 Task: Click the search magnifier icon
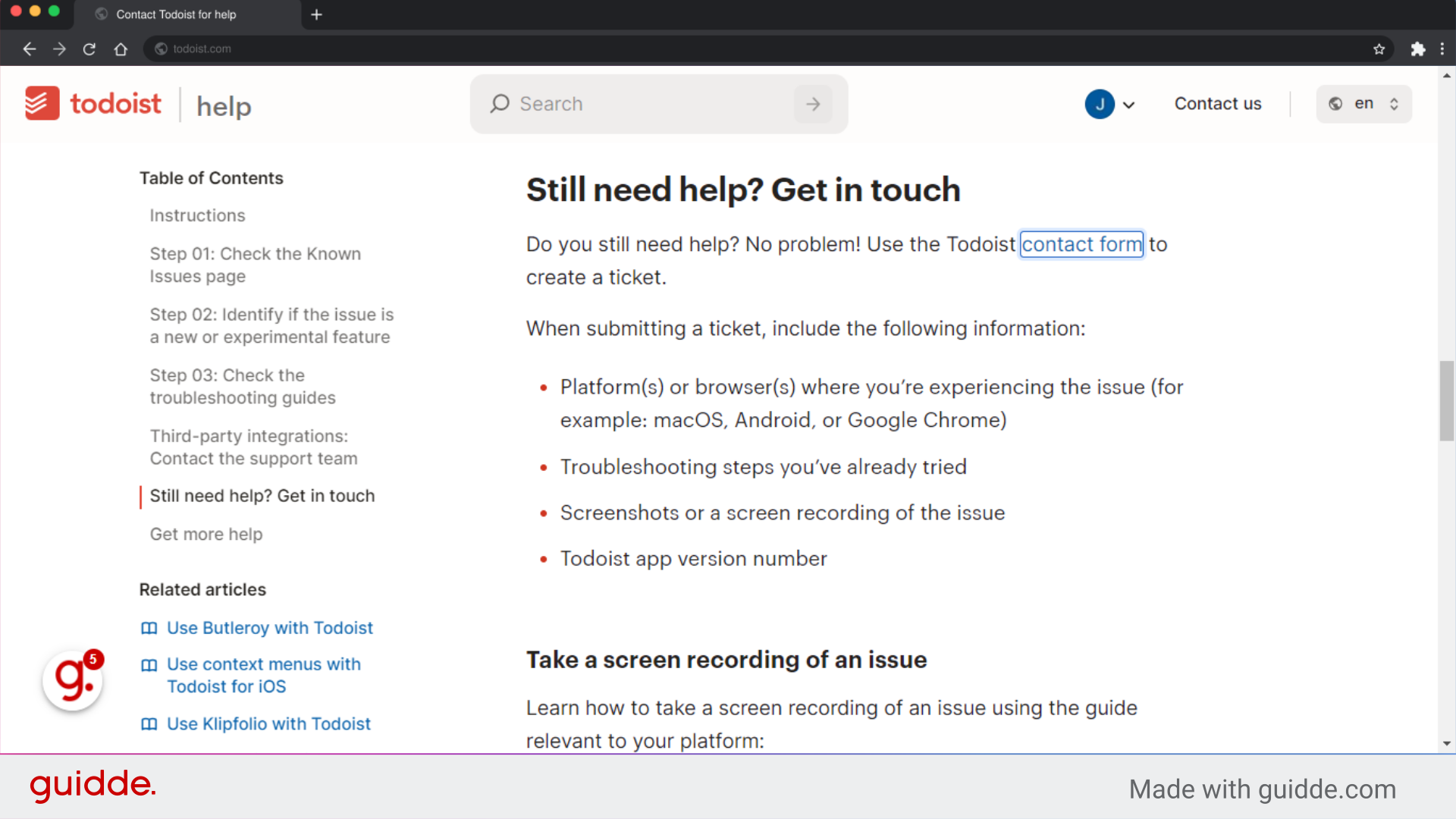coord(500,104)
